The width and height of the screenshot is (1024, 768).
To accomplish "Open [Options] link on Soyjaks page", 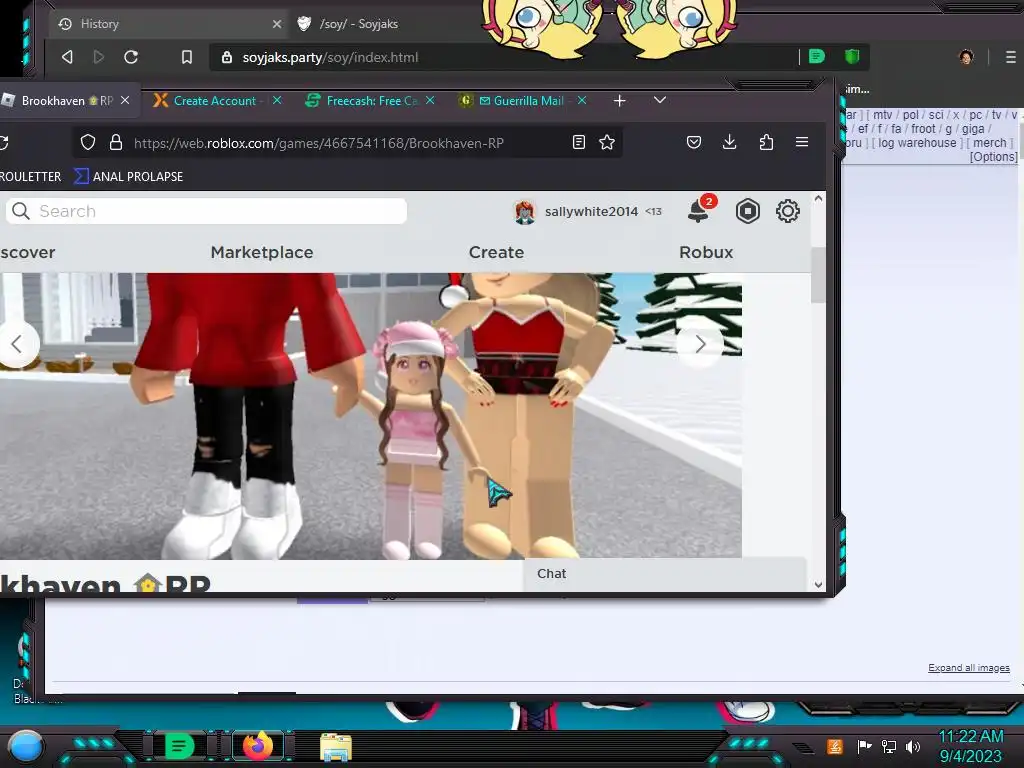I will tap(993, 157).
